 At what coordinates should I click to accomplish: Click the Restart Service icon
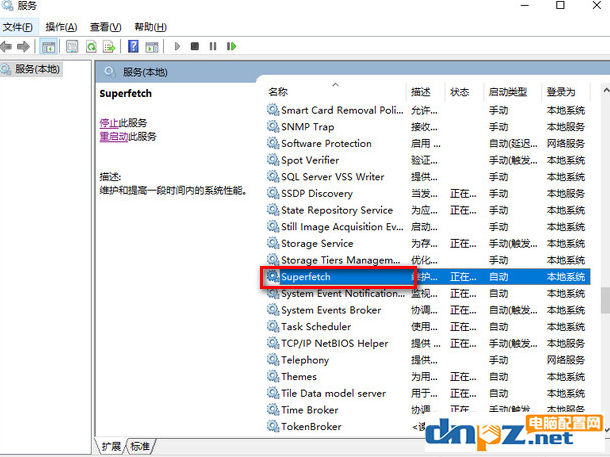point(231,46)
